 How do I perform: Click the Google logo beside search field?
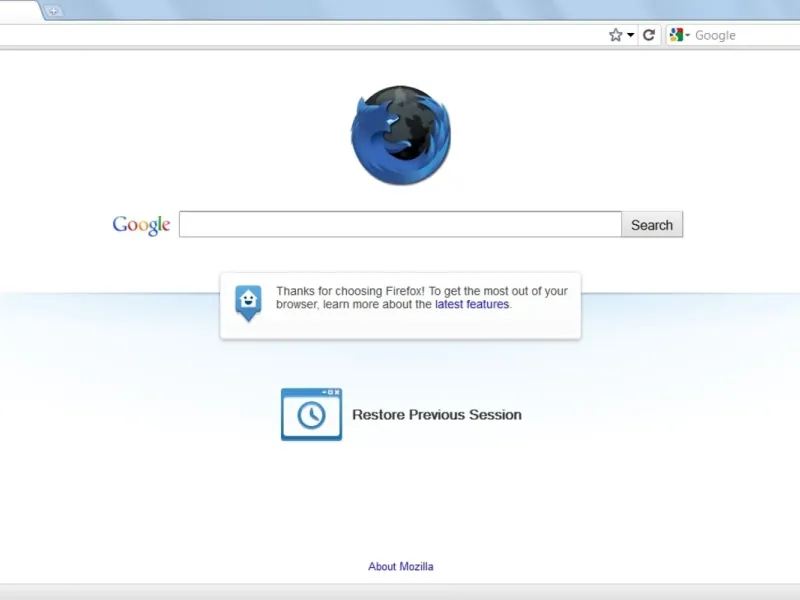click(x=141, y=225)
